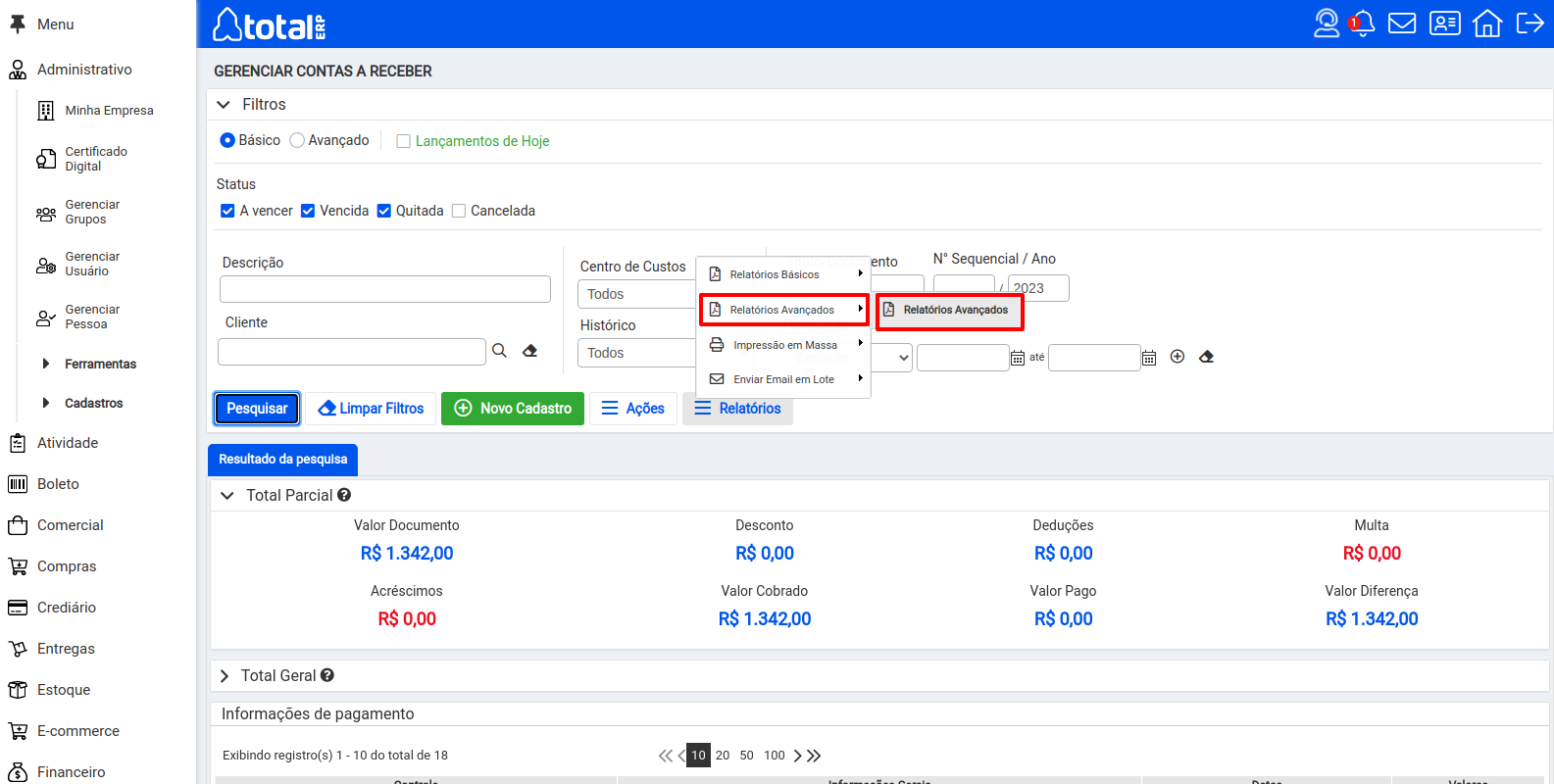
Task: Check the Cancelada status checkbox
Action: (459, 211)
